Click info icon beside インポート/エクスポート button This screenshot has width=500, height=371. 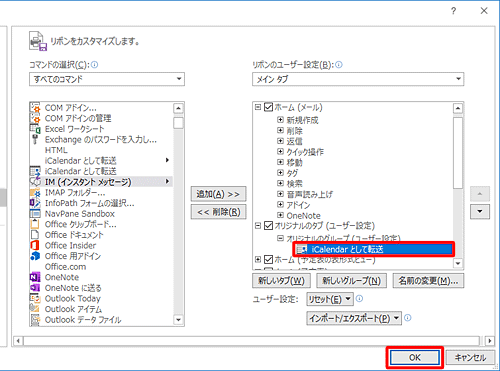[x=408, y=318]
